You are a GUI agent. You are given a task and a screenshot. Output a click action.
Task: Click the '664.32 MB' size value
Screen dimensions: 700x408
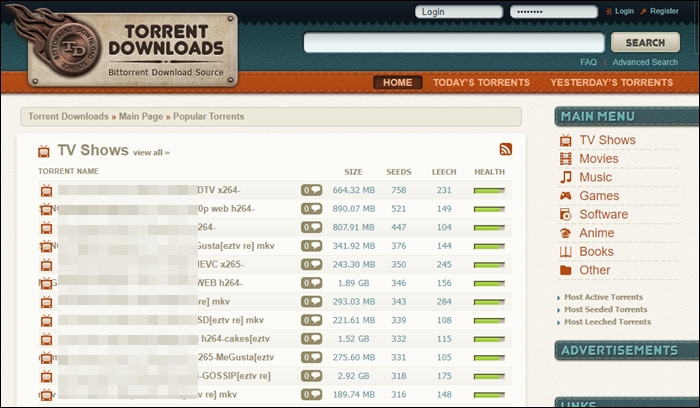354,190
